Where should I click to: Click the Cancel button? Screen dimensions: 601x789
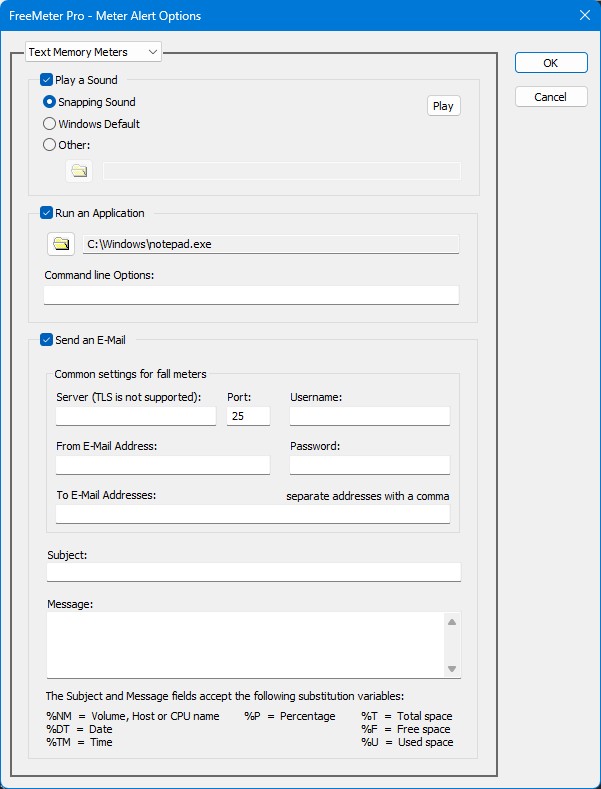[x=550, y=97]
